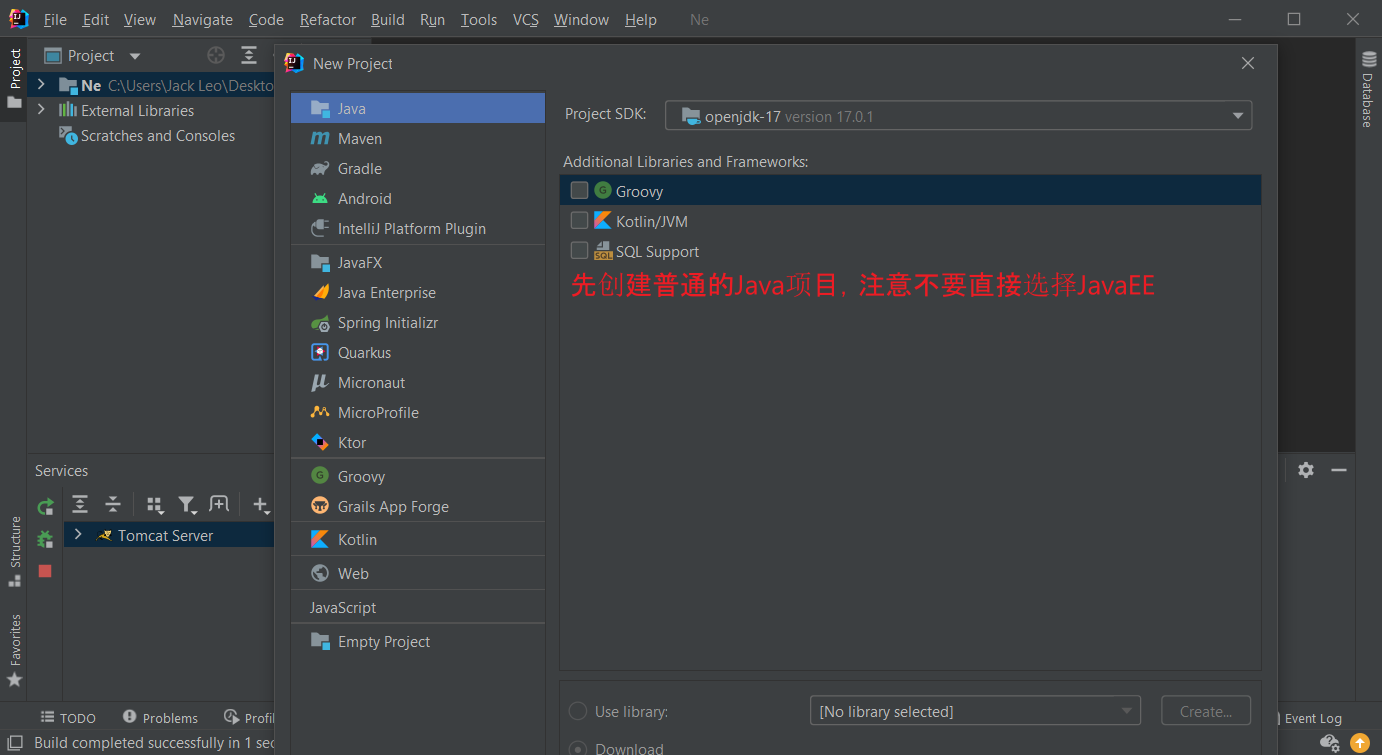Open the Build menu

click(388, 19)
